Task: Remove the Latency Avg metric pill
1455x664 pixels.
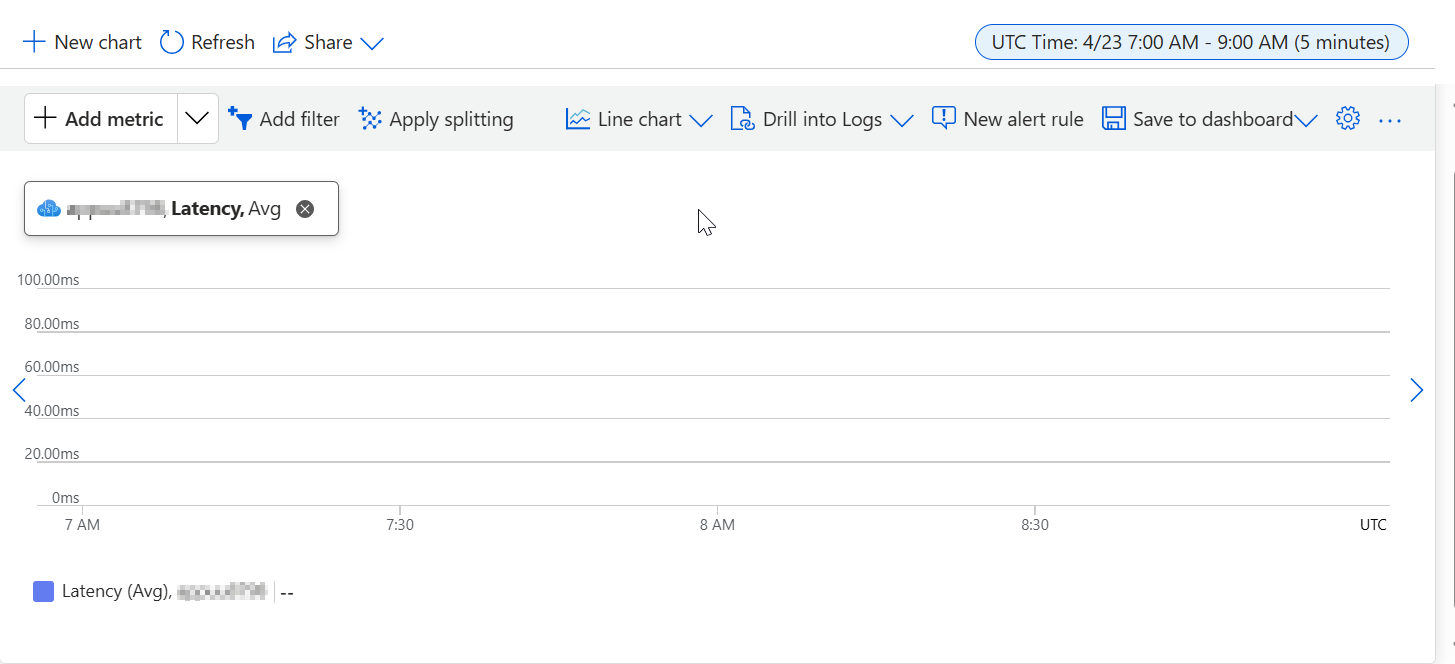Action: tap(306, 209)
